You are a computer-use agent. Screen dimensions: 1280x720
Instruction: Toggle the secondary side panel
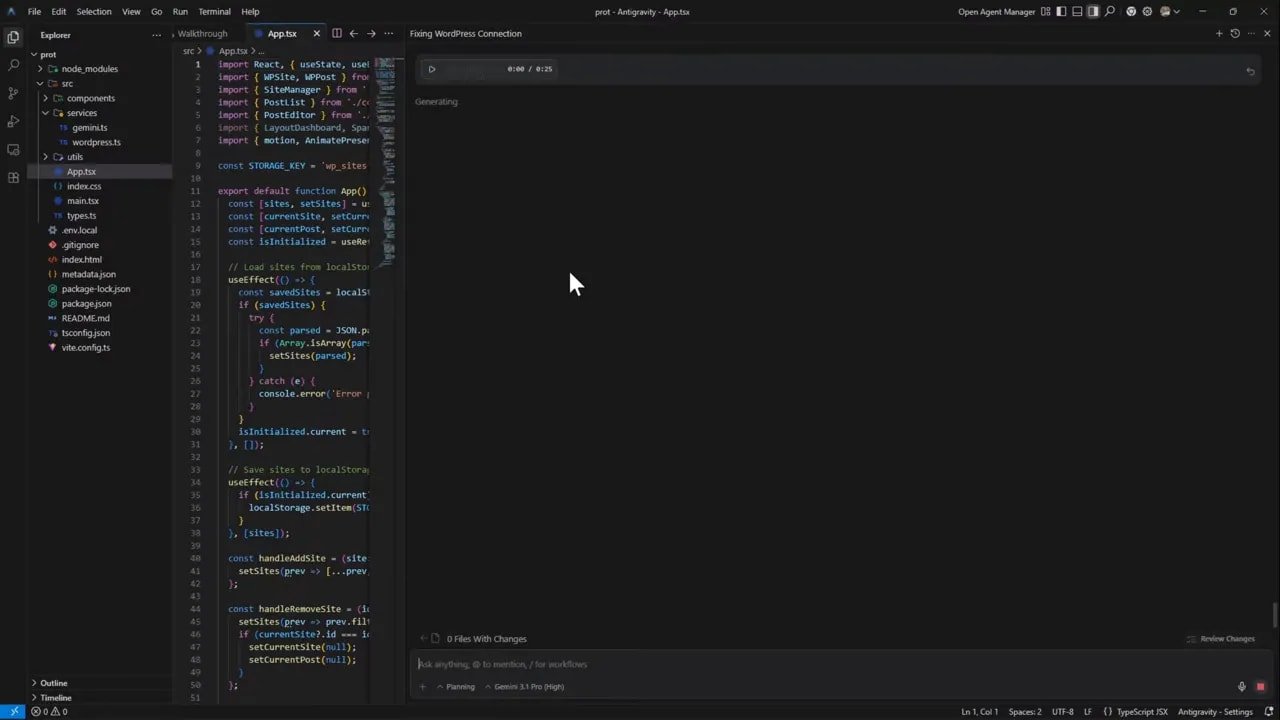point(1093,12)
